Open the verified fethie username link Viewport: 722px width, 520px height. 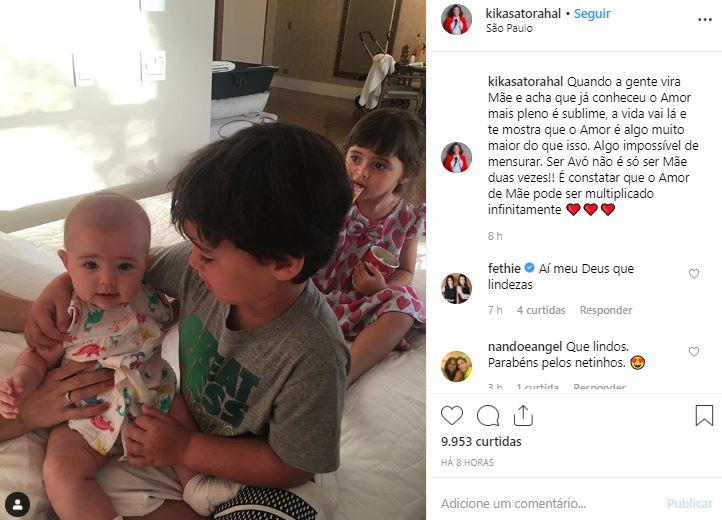504,269
